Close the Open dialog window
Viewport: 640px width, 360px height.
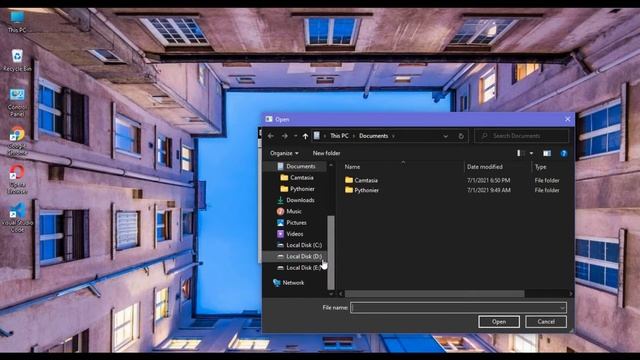pyautogui.click(x=567, y=119)
